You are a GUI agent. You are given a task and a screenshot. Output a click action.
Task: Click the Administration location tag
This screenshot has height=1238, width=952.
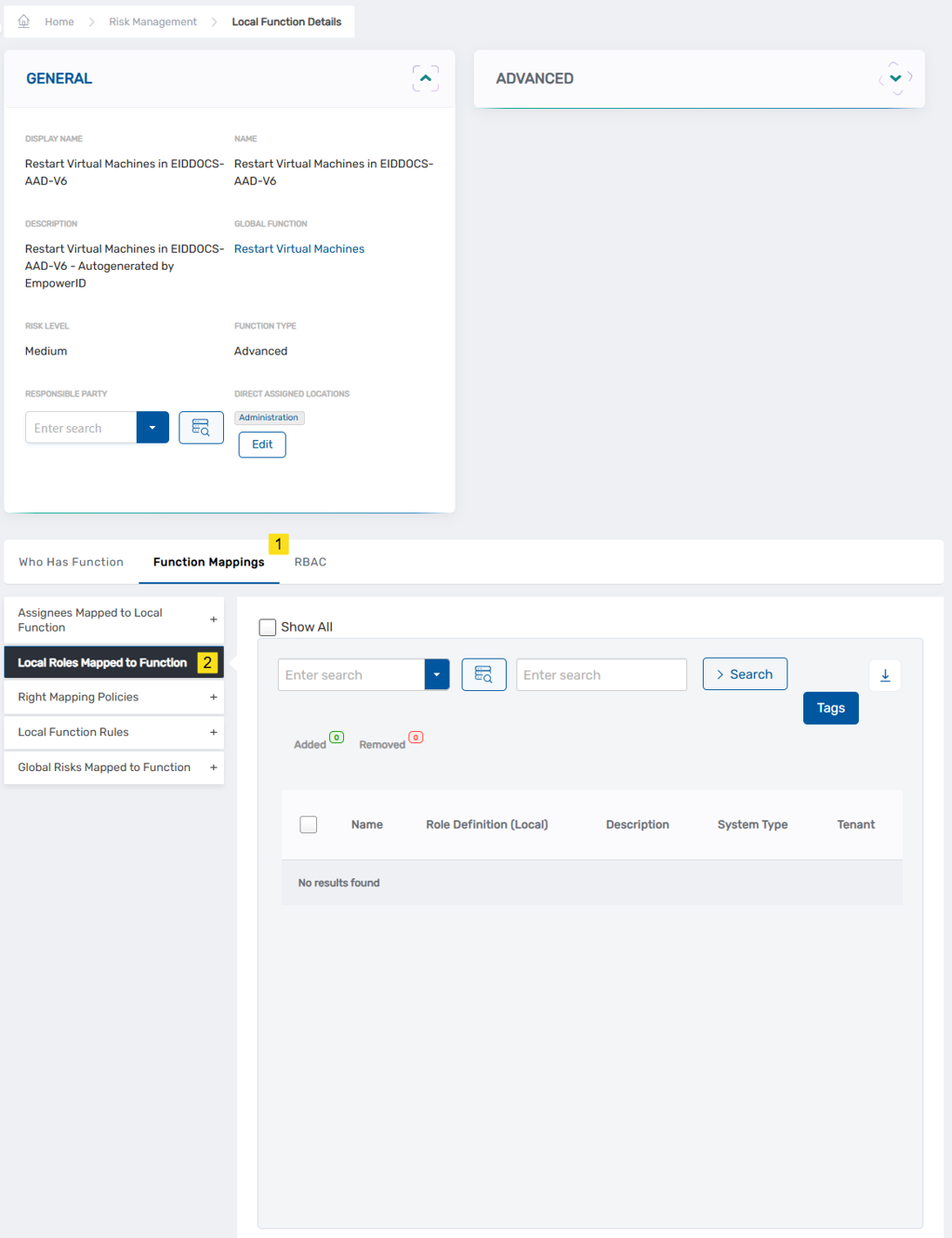pyautogui.click(x=269, y=418)
